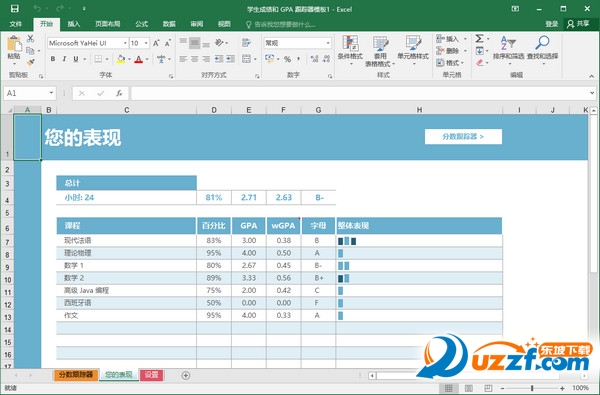Toggle center text alignment button
Image resolution: width=600 pixels, height=395 pixels.
(195, 59)
